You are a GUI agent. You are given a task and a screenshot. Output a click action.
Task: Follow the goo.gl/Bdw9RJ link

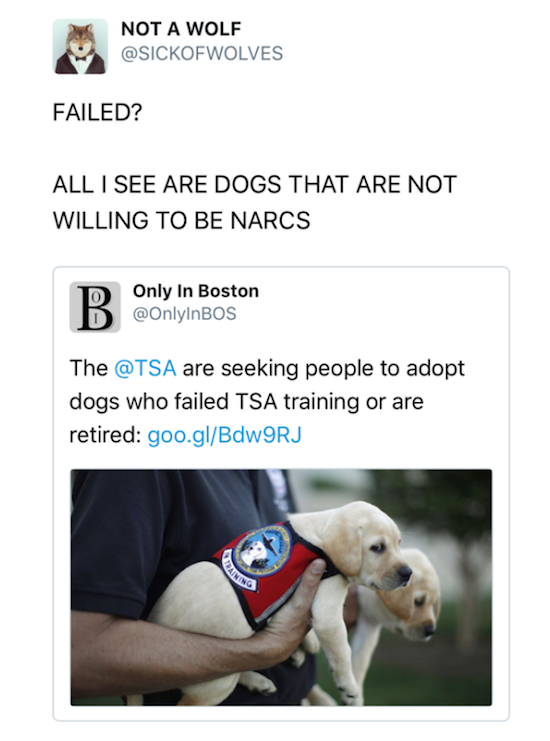224,435
